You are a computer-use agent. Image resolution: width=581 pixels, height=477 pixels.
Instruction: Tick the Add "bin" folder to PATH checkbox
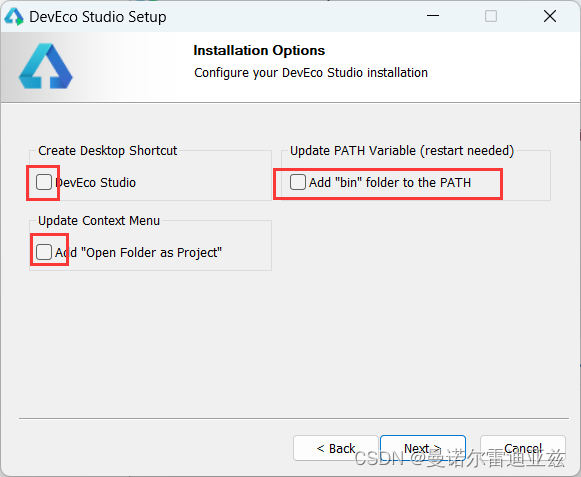point(298,182)
